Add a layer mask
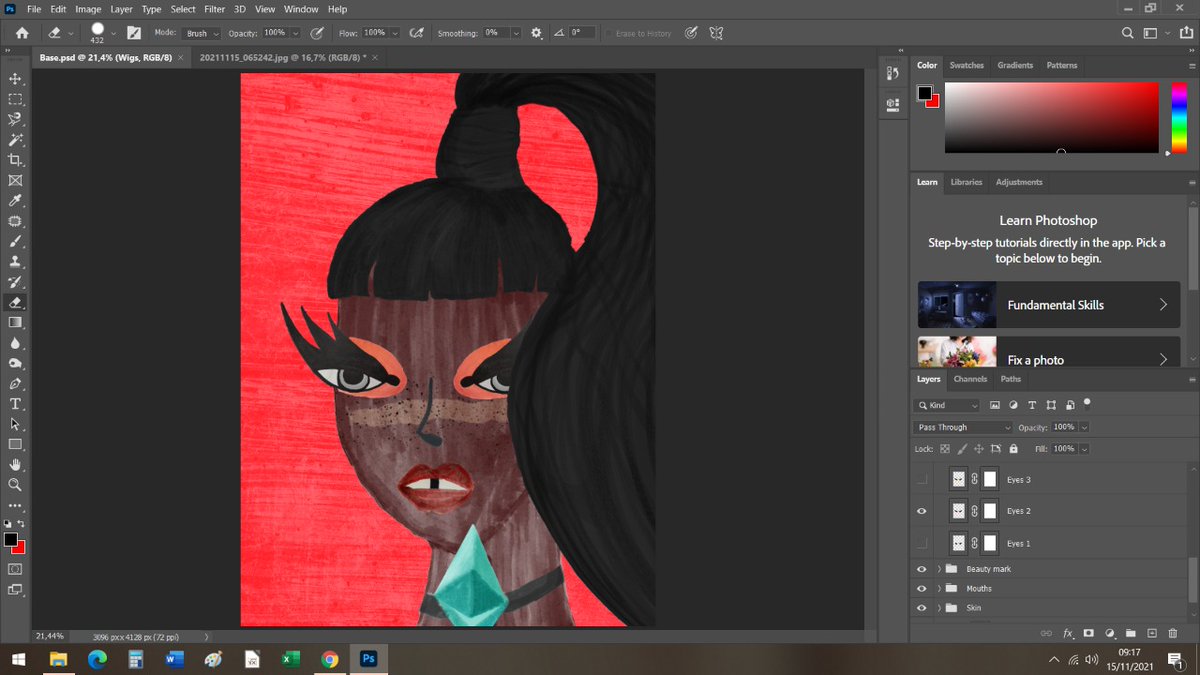 tap(1089, 633)
